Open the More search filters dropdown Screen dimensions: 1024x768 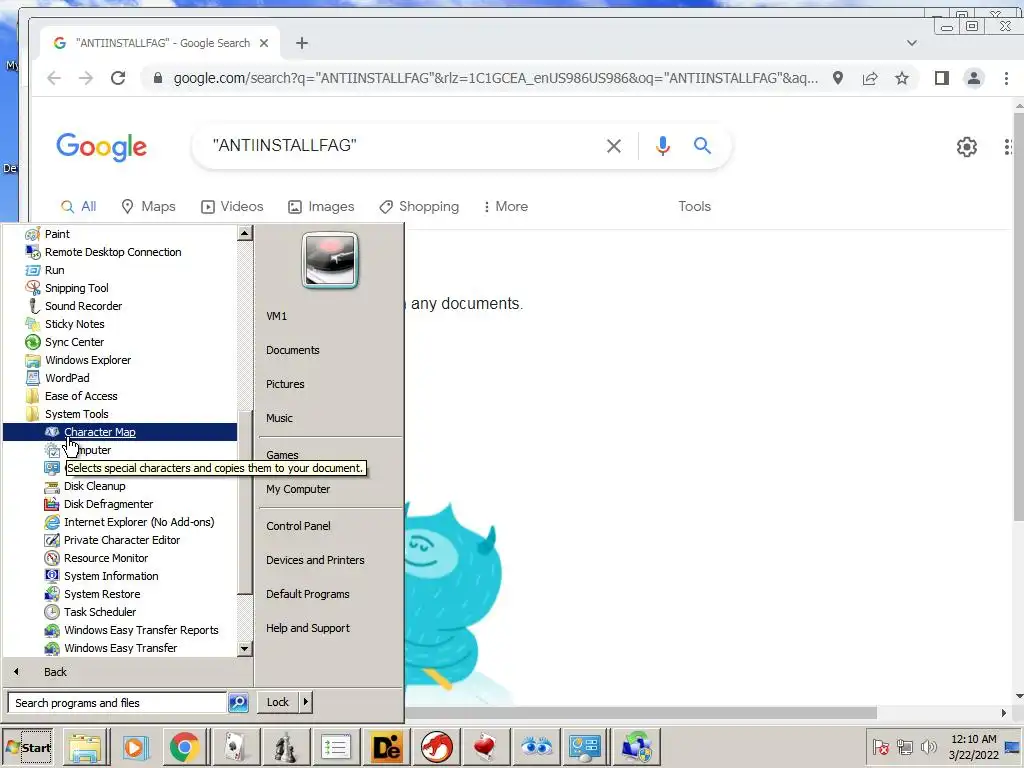pos(505,206)
